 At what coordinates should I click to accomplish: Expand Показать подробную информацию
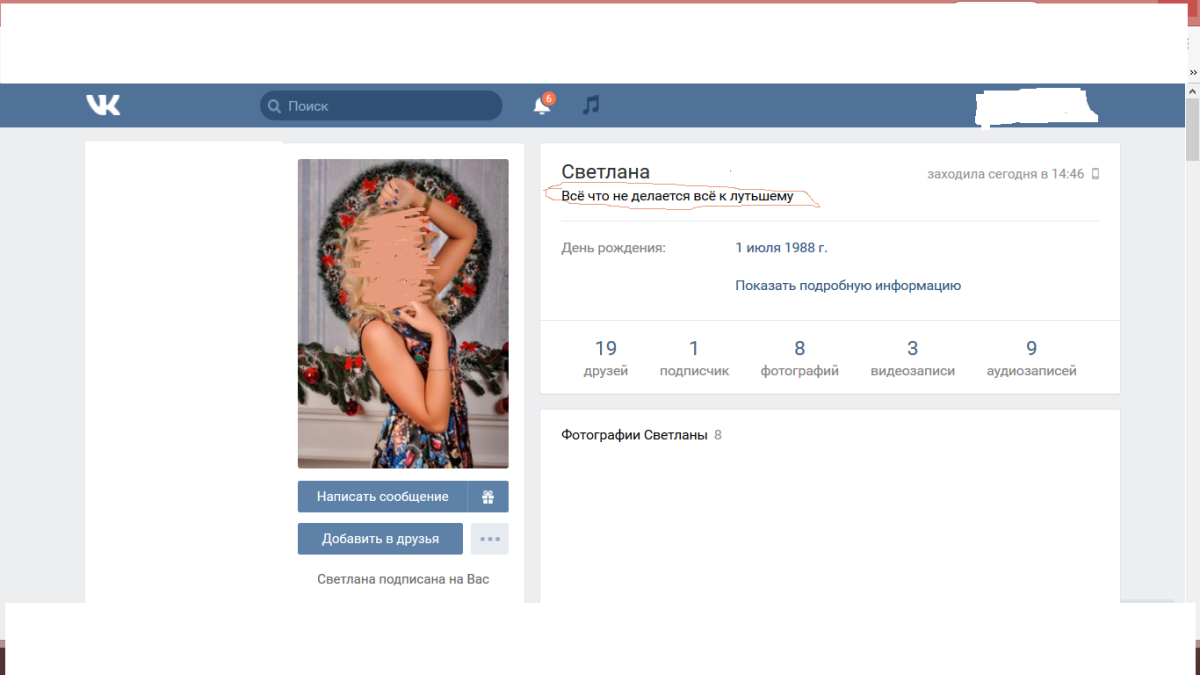pos(847,285)
